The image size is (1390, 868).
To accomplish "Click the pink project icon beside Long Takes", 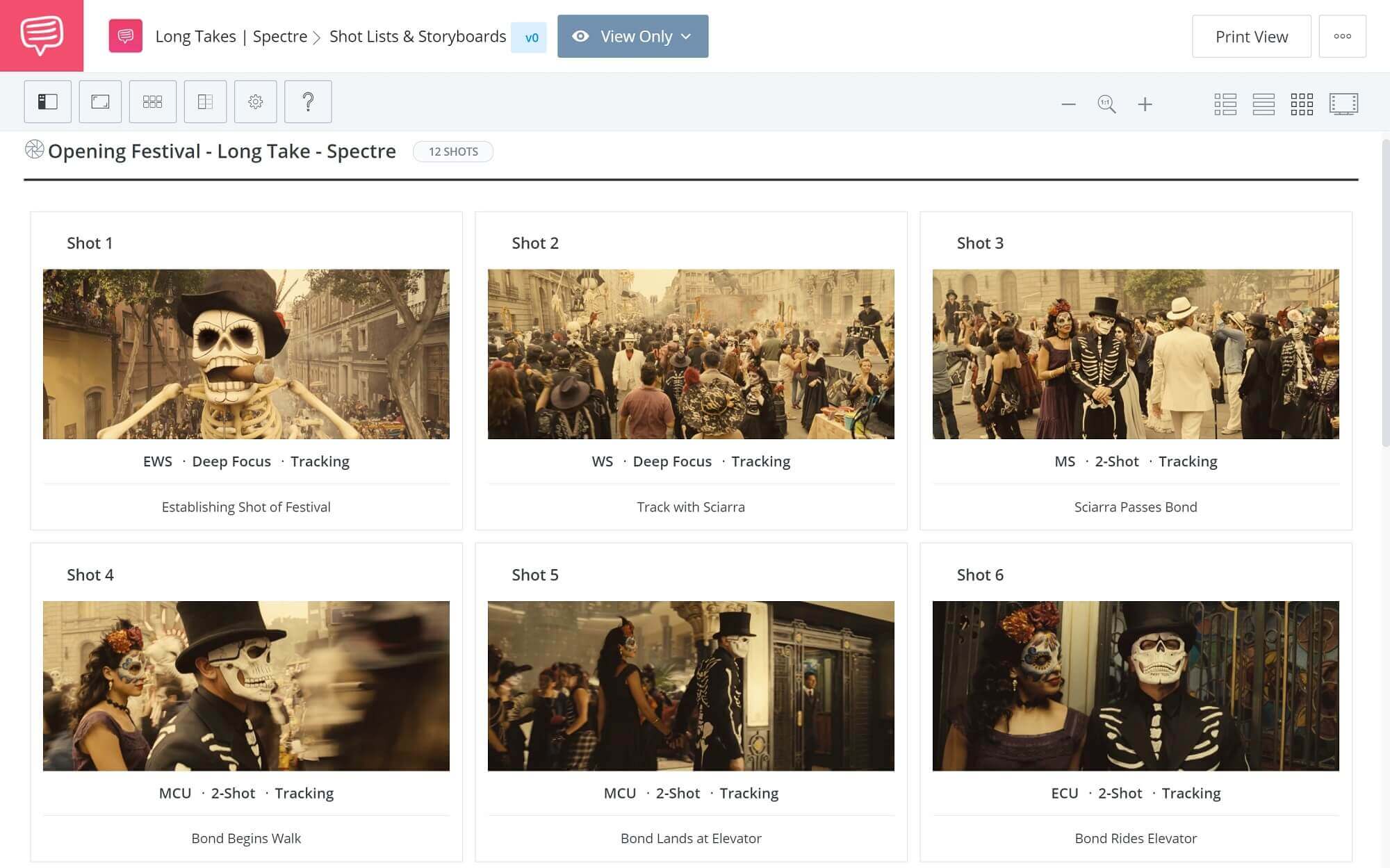I will coord(126,36).
